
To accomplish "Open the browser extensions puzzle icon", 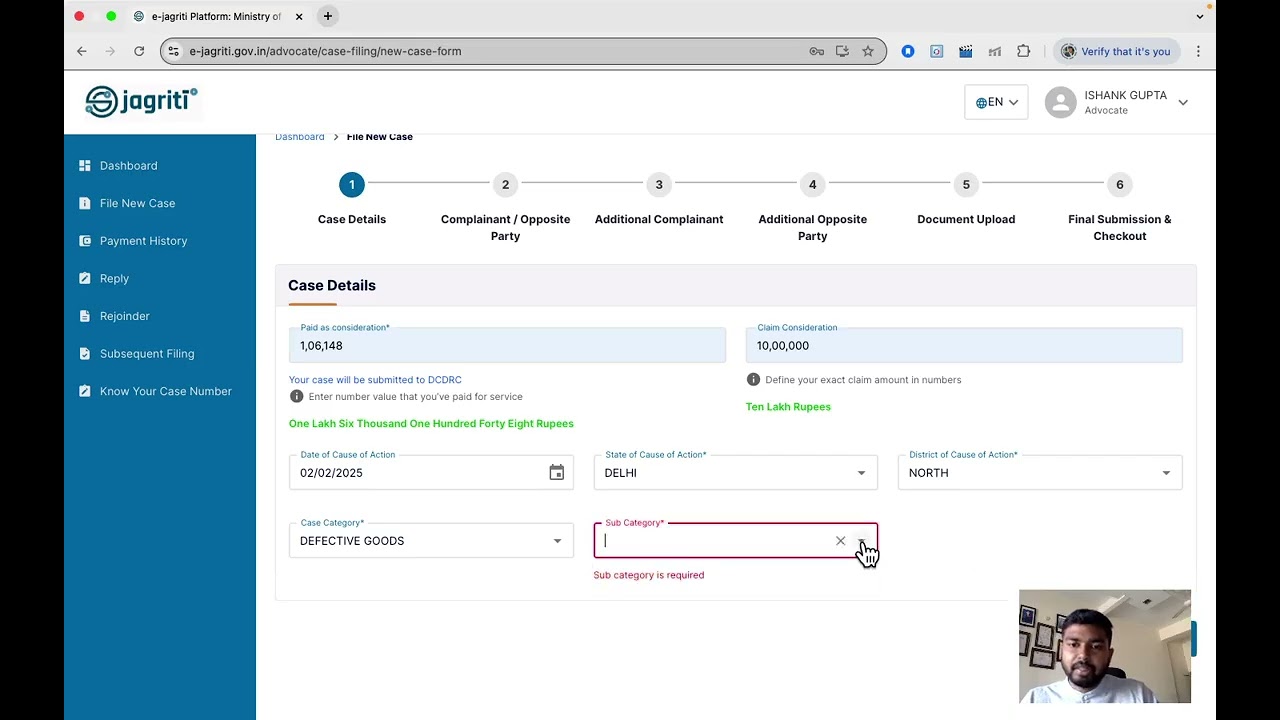I will tap(1023, 51).
